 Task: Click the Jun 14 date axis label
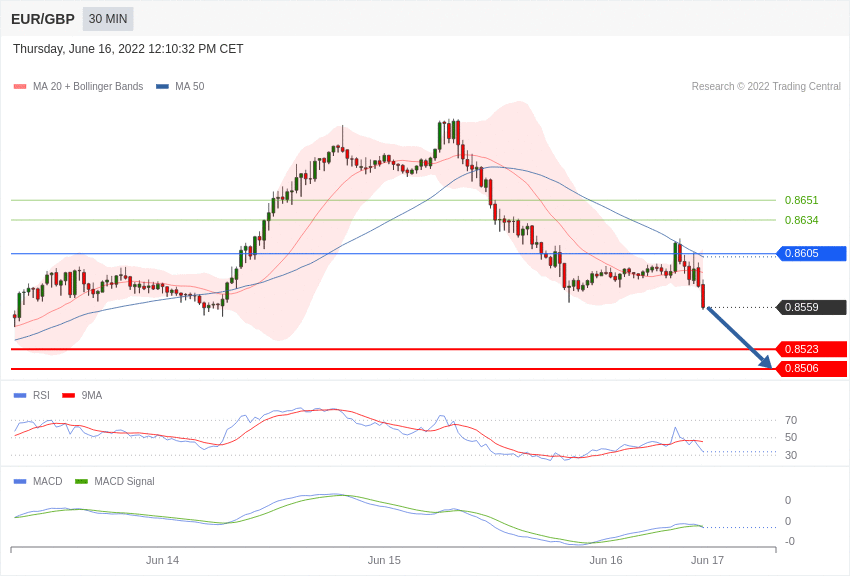point(162,560)
